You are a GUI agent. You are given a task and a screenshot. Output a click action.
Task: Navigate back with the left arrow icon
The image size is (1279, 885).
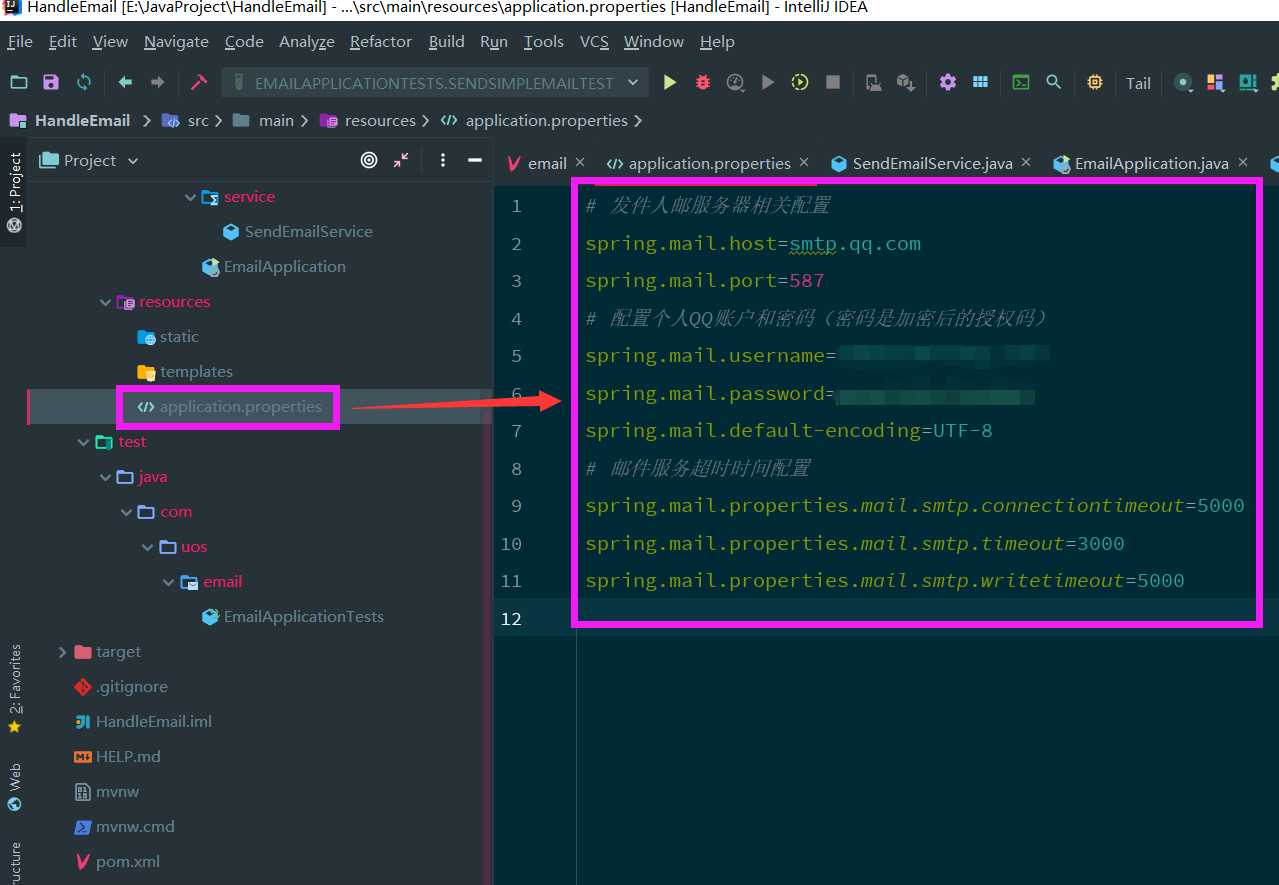(x=125, y=82)
